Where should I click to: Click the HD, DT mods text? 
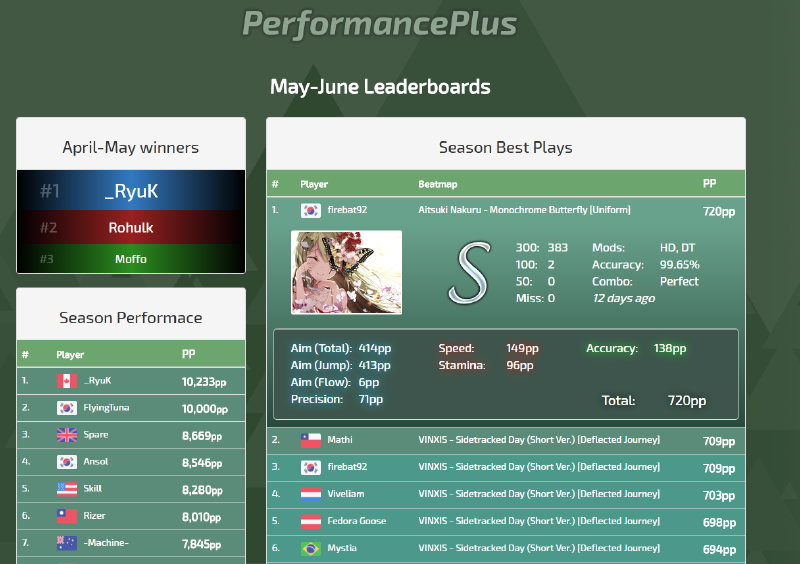[x=677, y=248]
